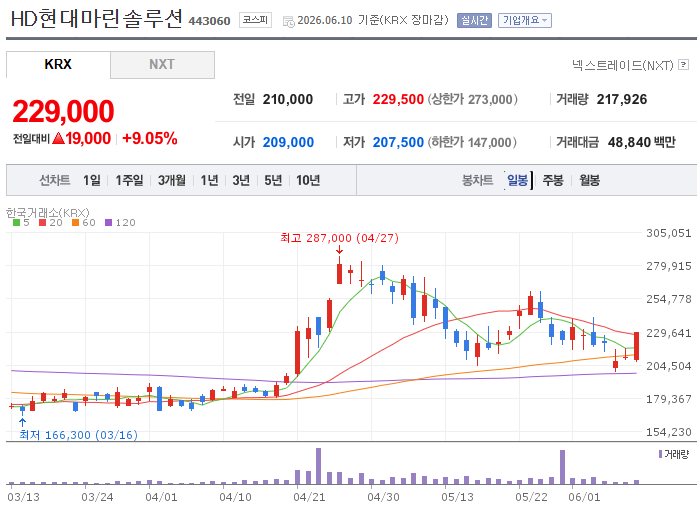Viewport: 697px width, 508px height.
Task: Click the 154,230 price axis label
Action: pyautogui.click(x=669, y=432)
